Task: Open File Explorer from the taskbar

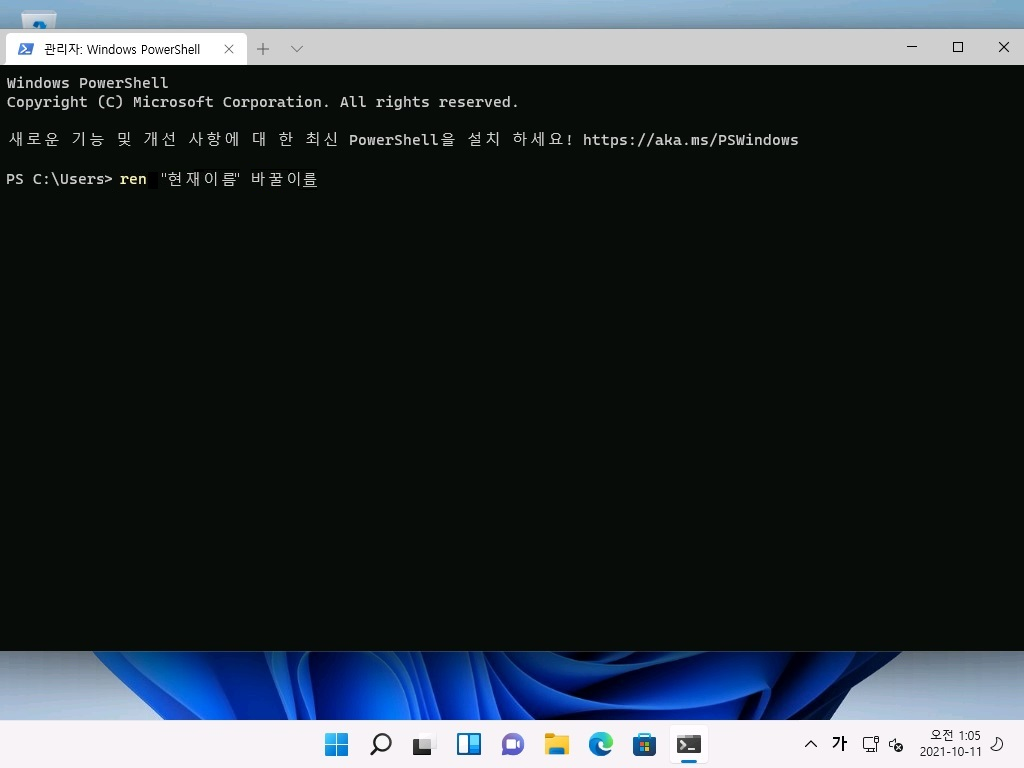Action: [556, 744]
